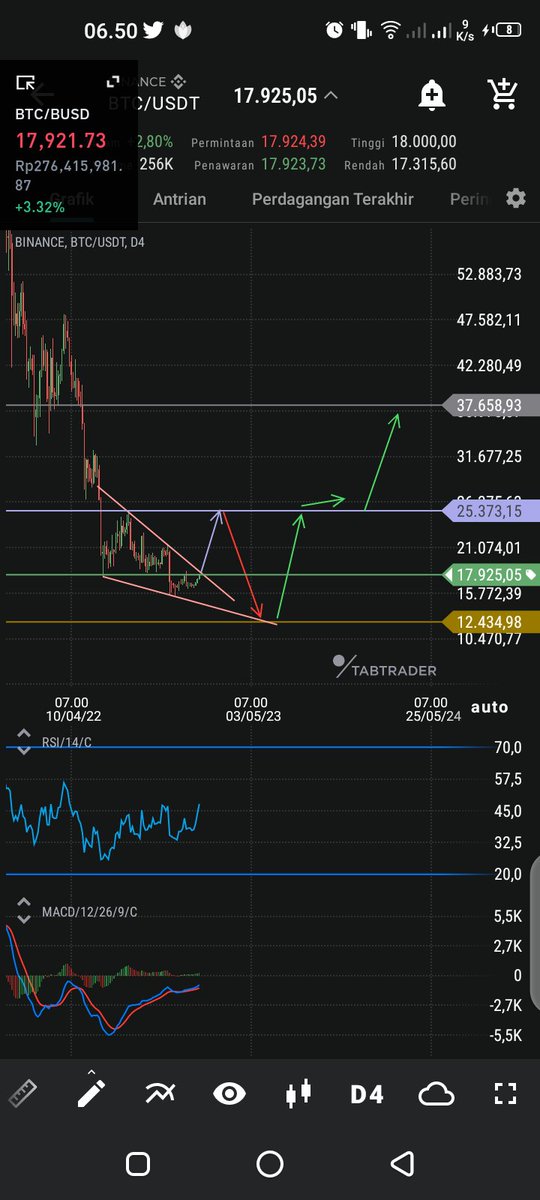
Task: Select the ruler measurement tool
Action: pos(23,1094)
